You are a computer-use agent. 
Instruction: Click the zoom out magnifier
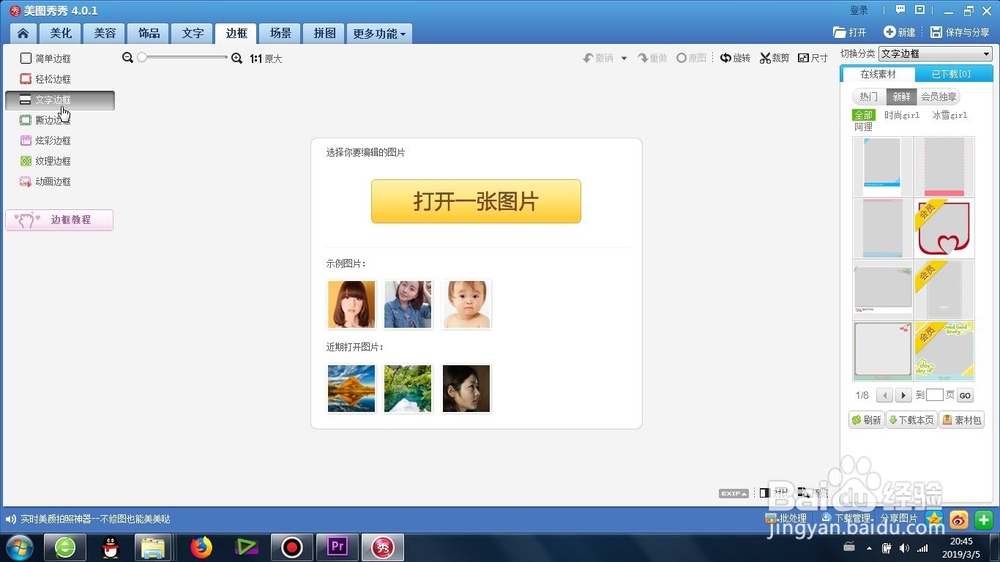(128, 58)
